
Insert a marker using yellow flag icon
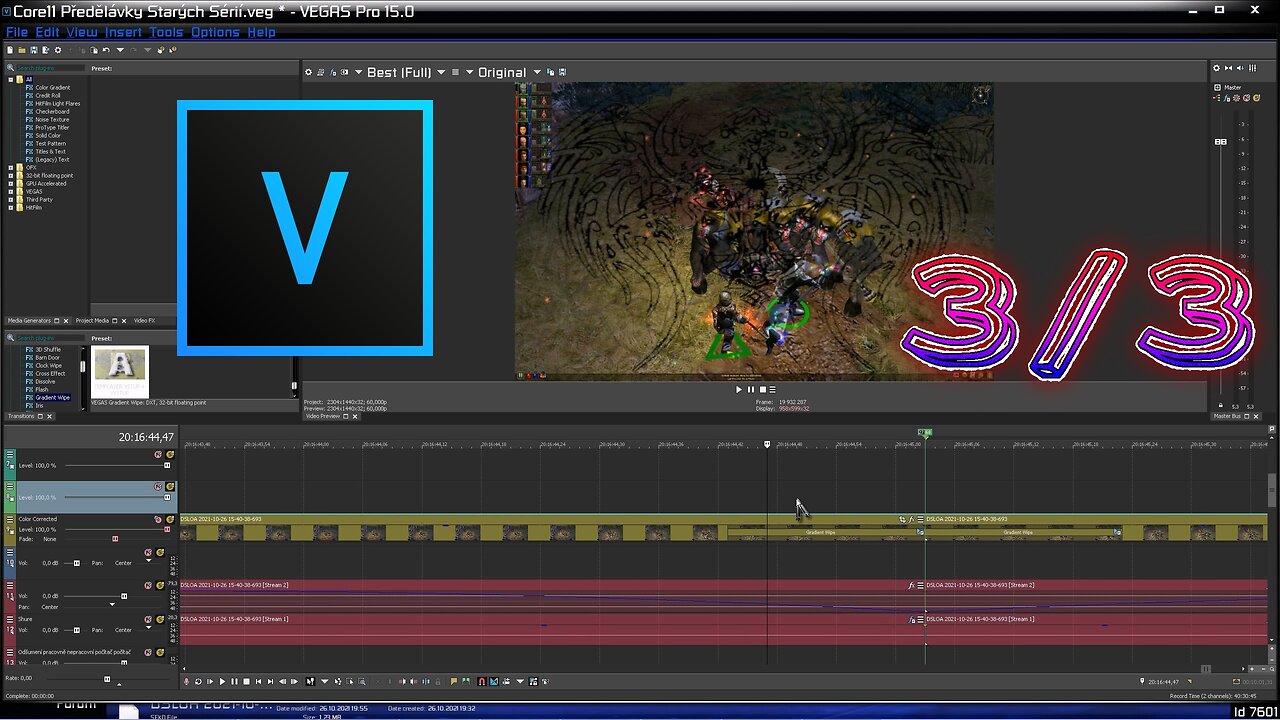click(x=453, y=681)
